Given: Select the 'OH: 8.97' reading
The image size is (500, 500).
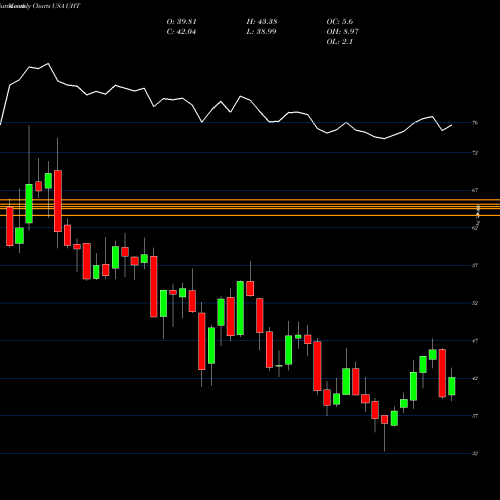Looking at the screenshot, I should (x=342, y=32).
